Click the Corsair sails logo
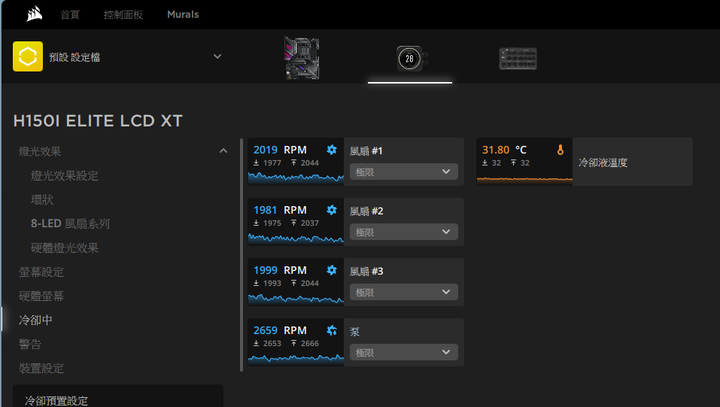 coord(34,14)
